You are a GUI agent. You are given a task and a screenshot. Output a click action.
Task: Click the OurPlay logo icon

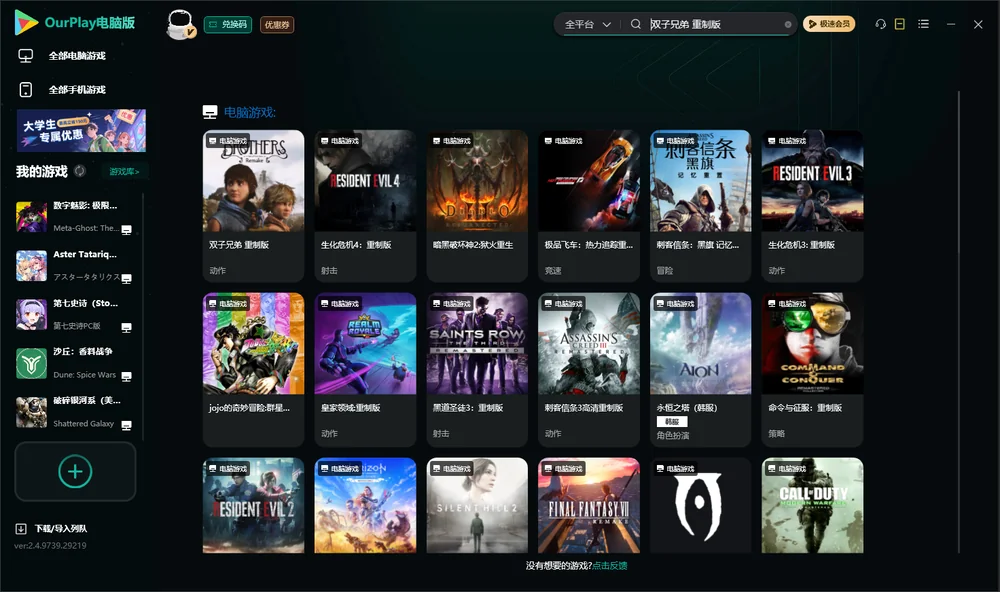tap(26, 22)
